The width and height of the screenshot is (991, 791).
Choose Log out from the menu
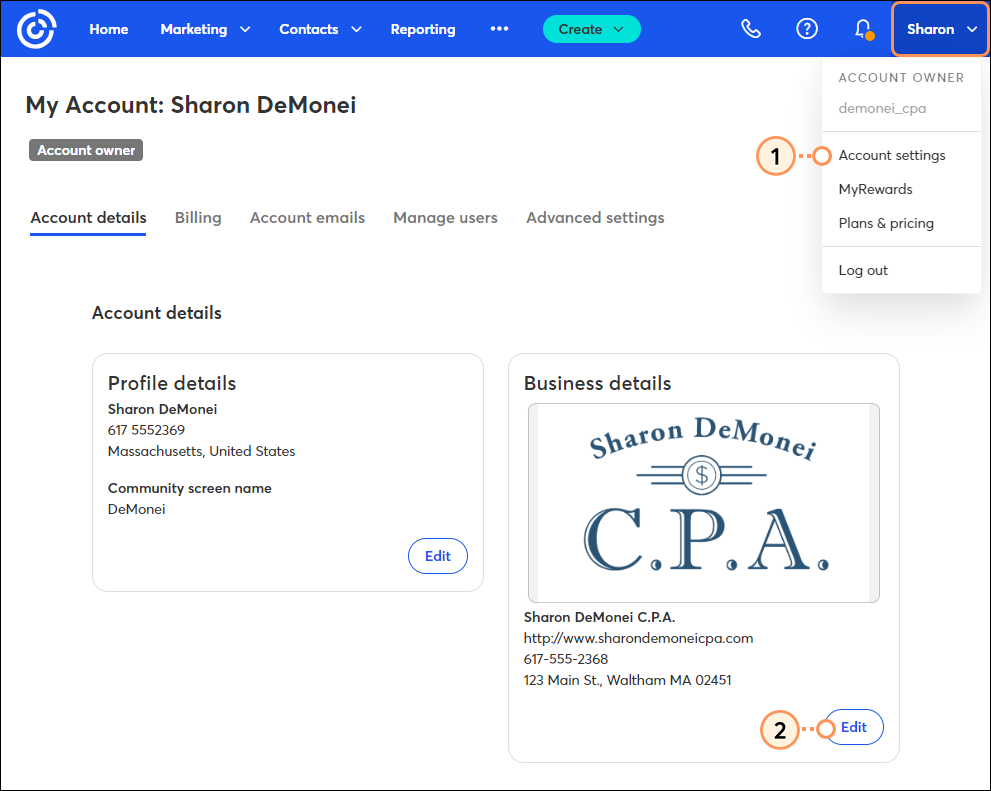pyautogui.click(x=863, y=270)
